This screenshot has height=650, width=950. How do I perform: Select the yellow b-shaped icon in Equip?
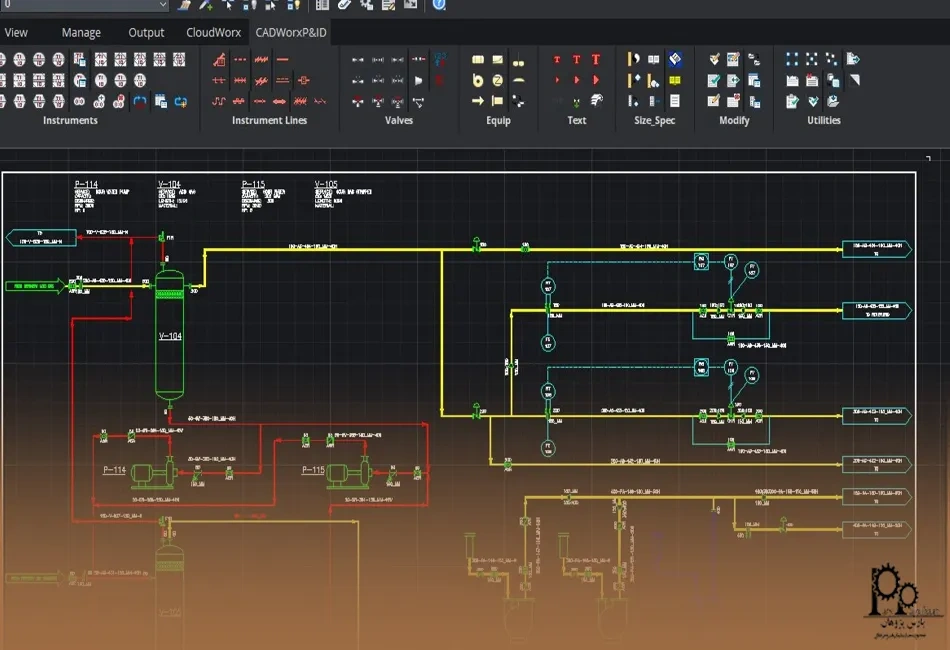click(478, 80)
